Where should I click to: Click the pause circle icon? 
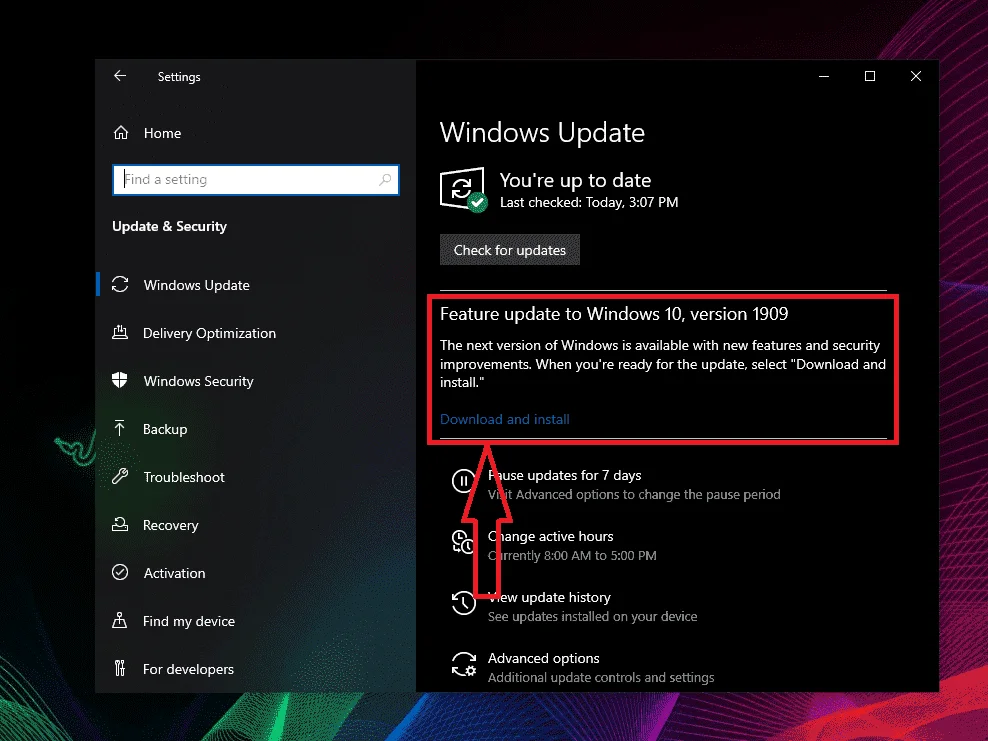pos(463,481)
